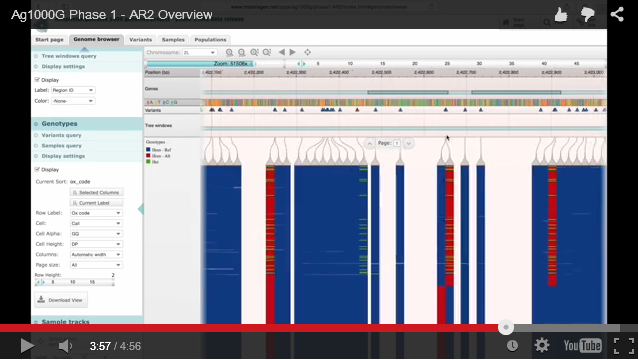The height and width of the screenshot is (360, 638).
Task: Expand the Samples query section
Action: [61, 146]
